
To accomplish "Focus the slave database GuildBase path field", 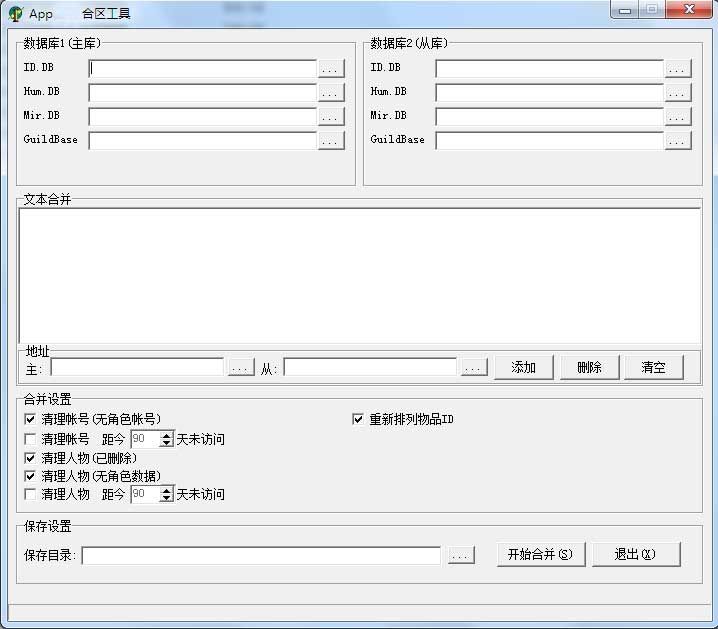I will point(549,141).
